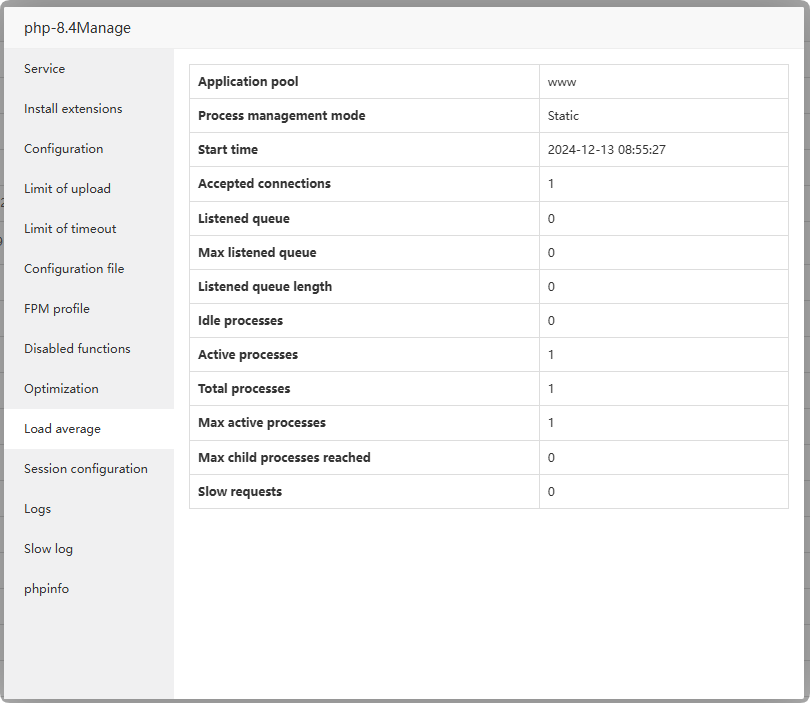810x703 pixels.
Task: Click the php-8.4Manage dialog title
Action: [78, 28]
